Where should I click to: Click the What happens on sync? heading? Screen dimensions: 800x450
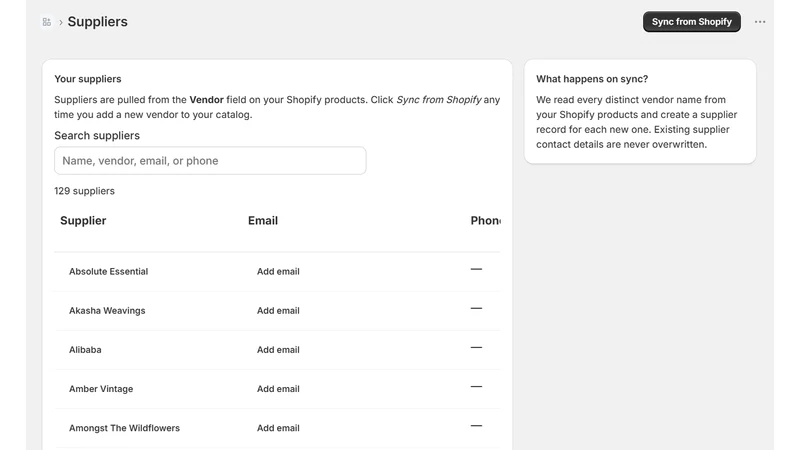[x=592, y=79]
